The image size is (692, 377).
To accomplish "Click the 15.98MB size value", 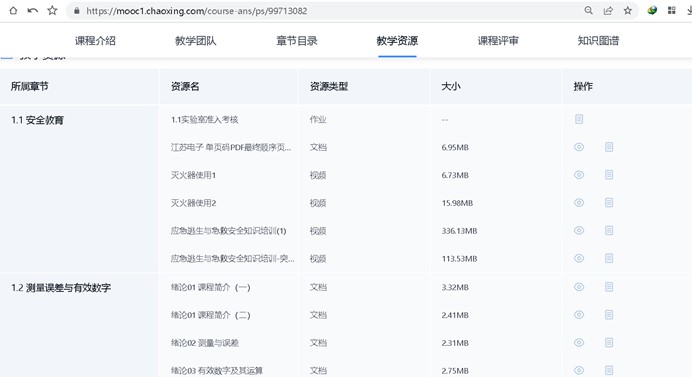I will [457, 203].
